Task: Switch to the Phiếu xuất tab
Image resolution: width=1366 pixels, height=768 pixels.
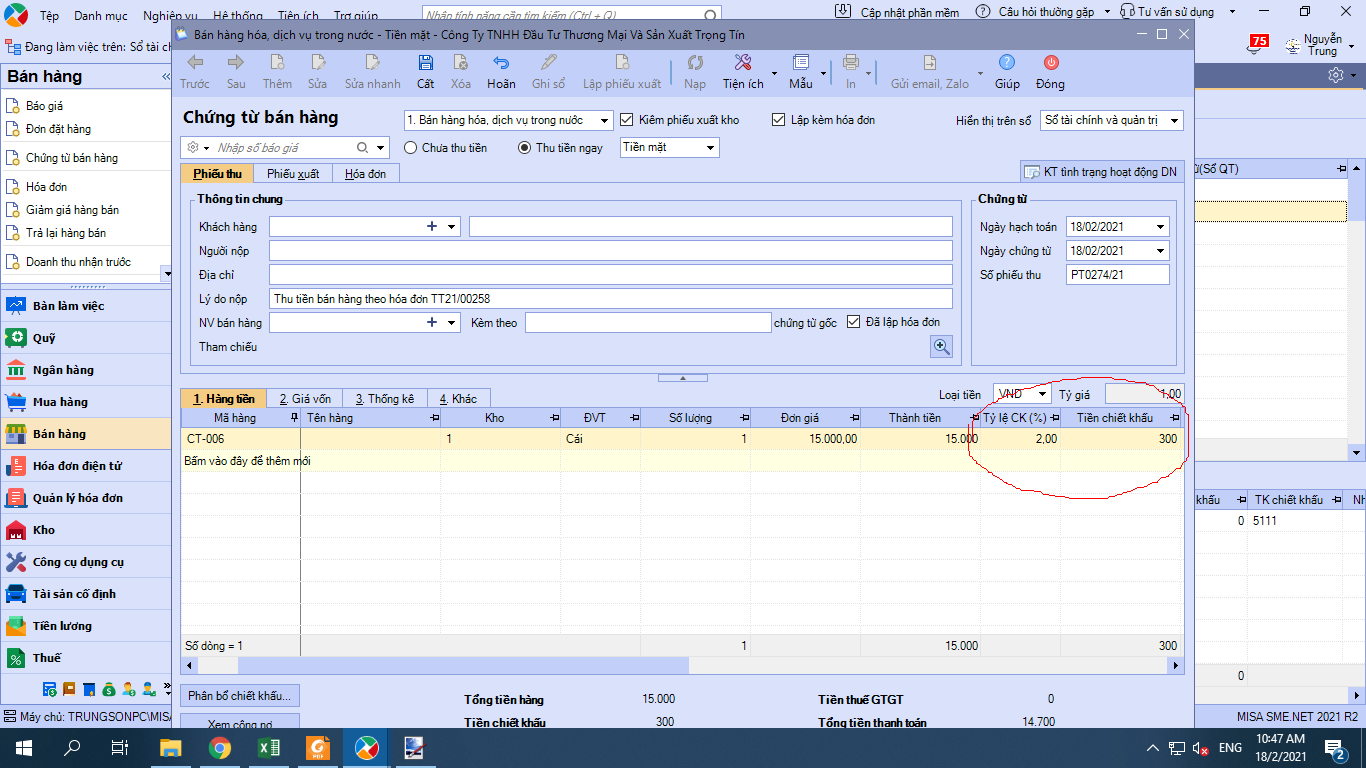Action: 293,174
